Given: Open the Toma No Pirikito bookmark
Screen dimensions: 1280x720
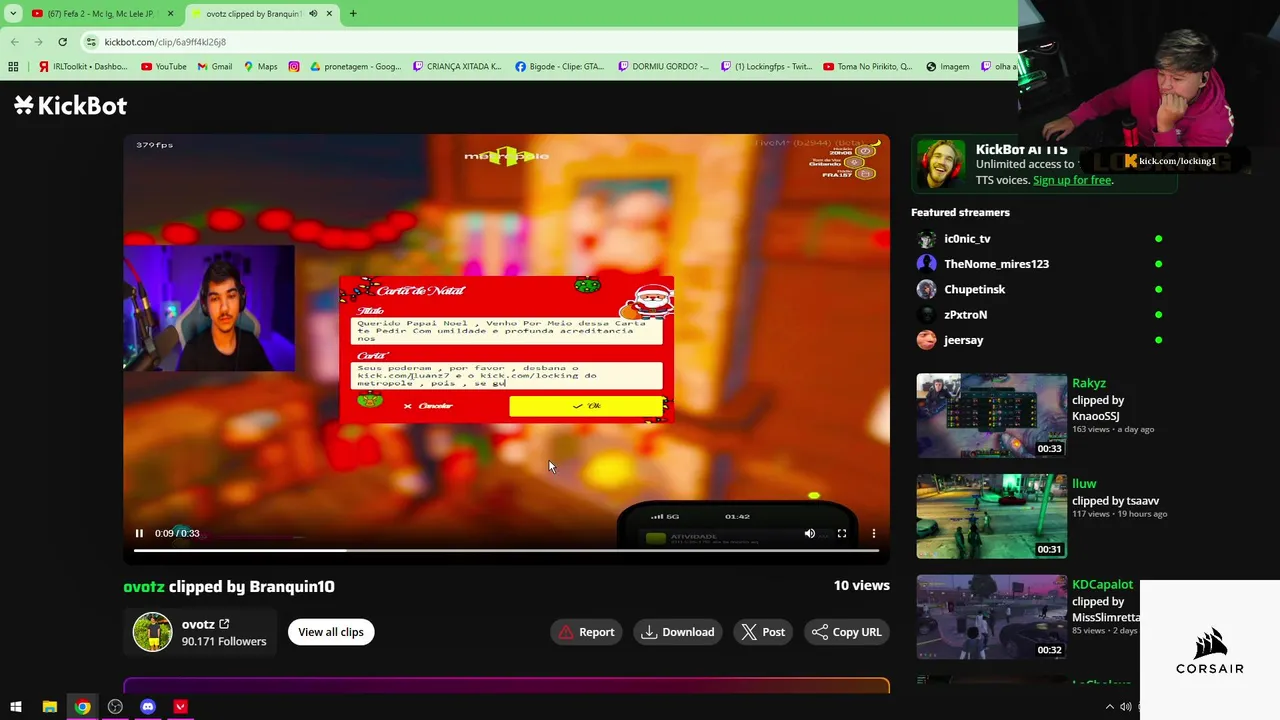Looking at the screenshot, I should [x=868, y=67].
